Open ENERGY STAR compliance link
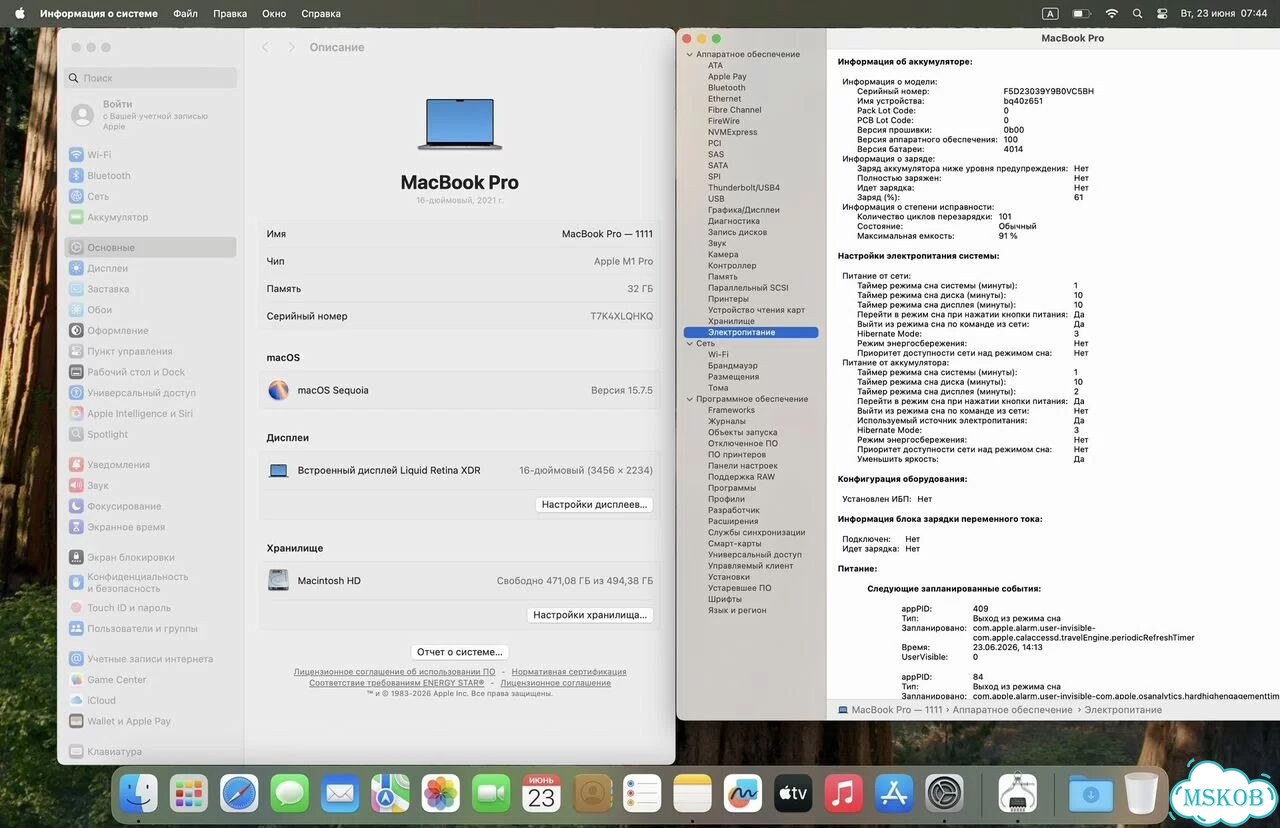The image size is (1280, 828). tap(396, 683)
